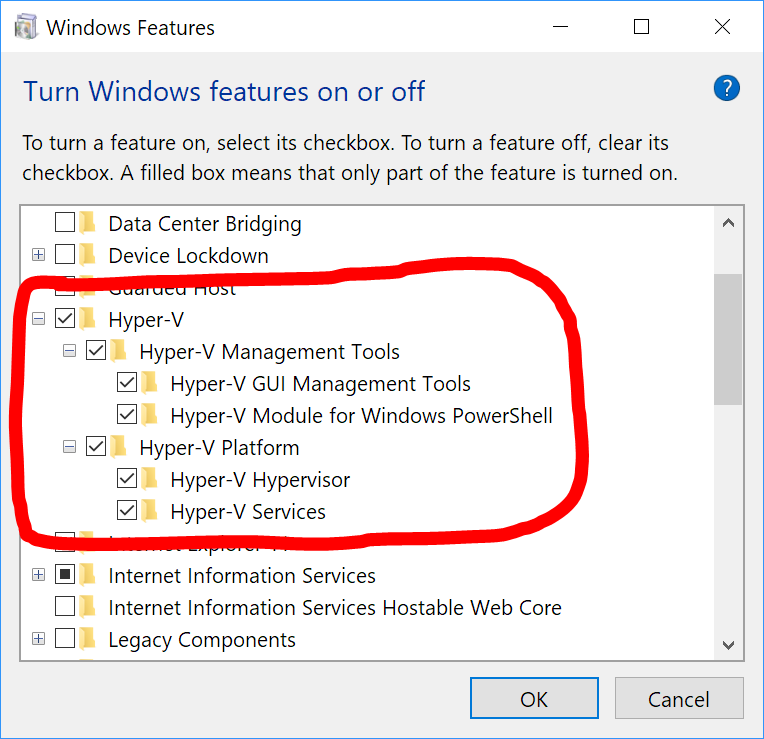
Task: Select the Device Lockdown label
Action: click(189, 255)
